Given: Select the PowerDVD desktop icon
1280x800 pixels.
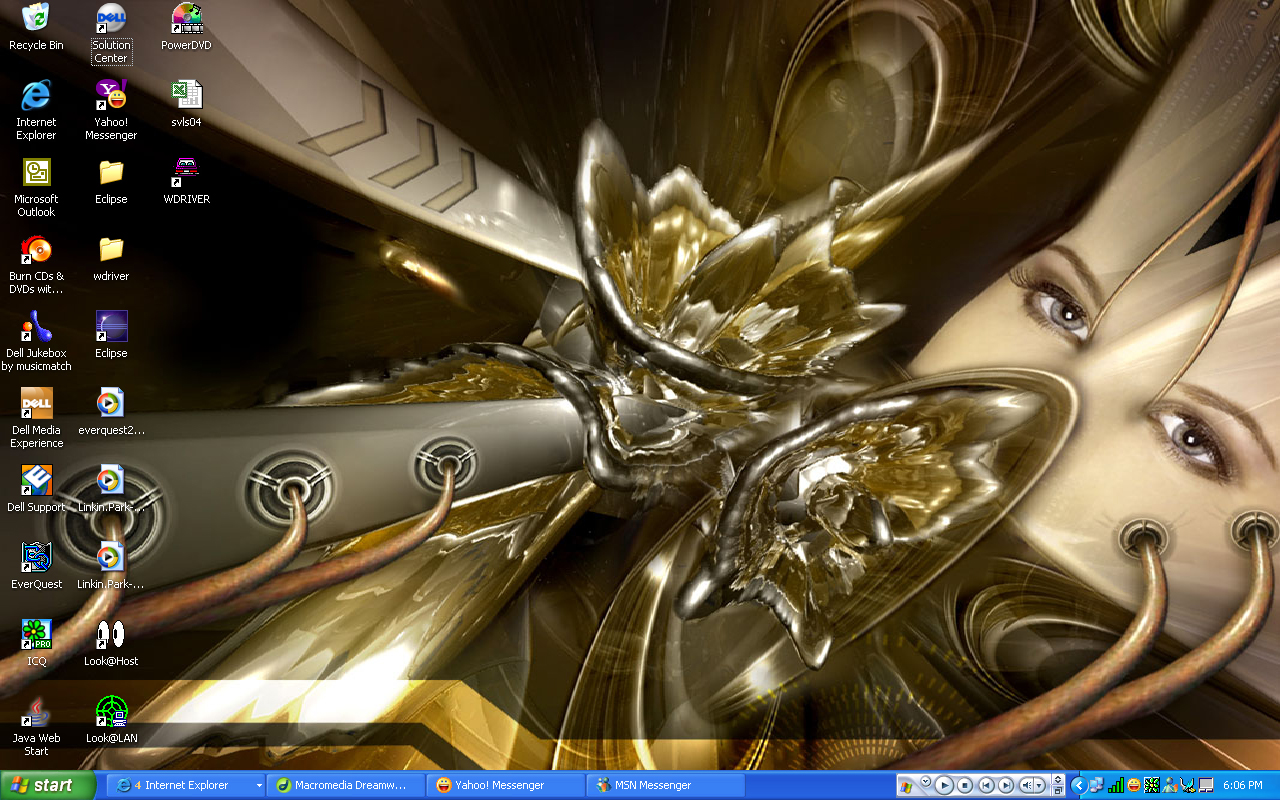Looking at the screenshot, I should 186,27.
